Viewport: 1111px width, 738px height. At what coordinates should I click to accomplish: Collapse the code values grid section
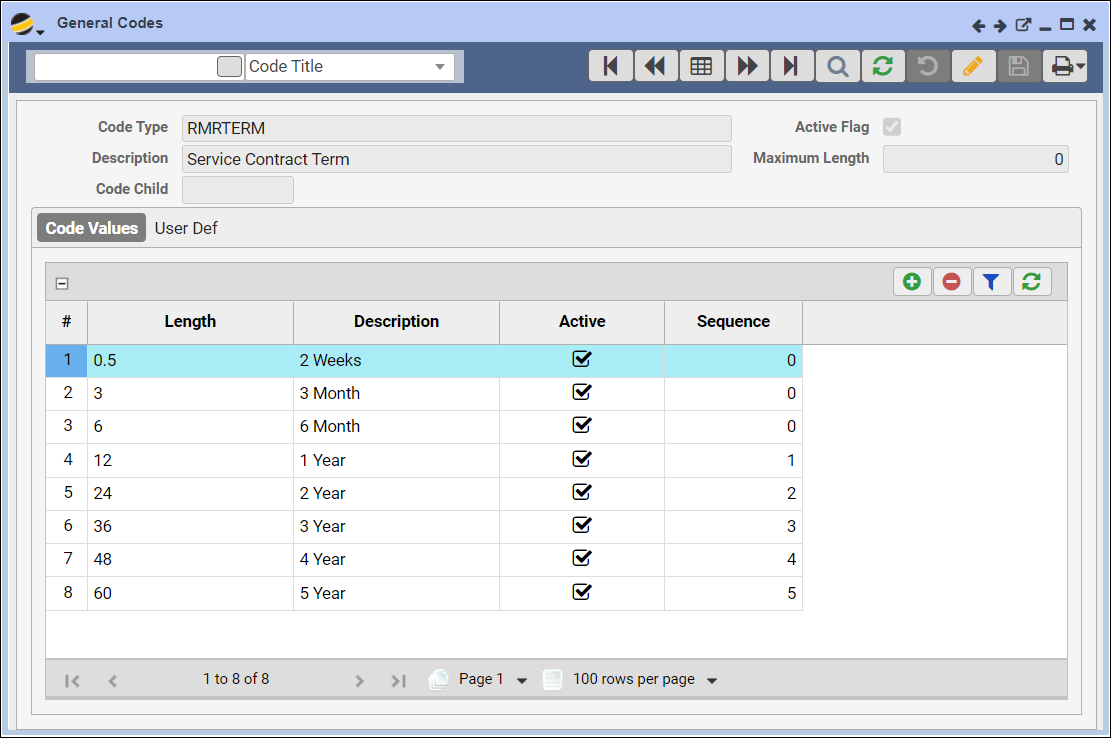(62, 284)
